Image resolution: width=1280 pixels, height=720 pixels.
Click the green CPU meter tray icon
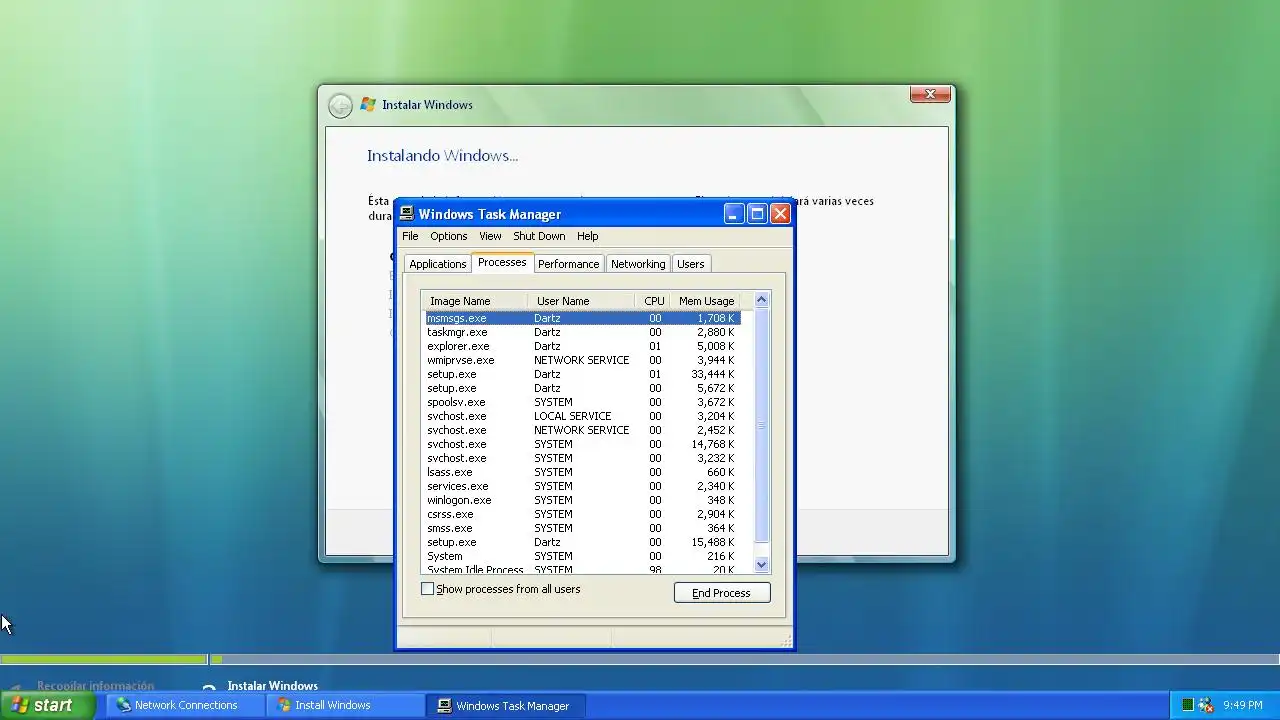tap(1187, 705)
